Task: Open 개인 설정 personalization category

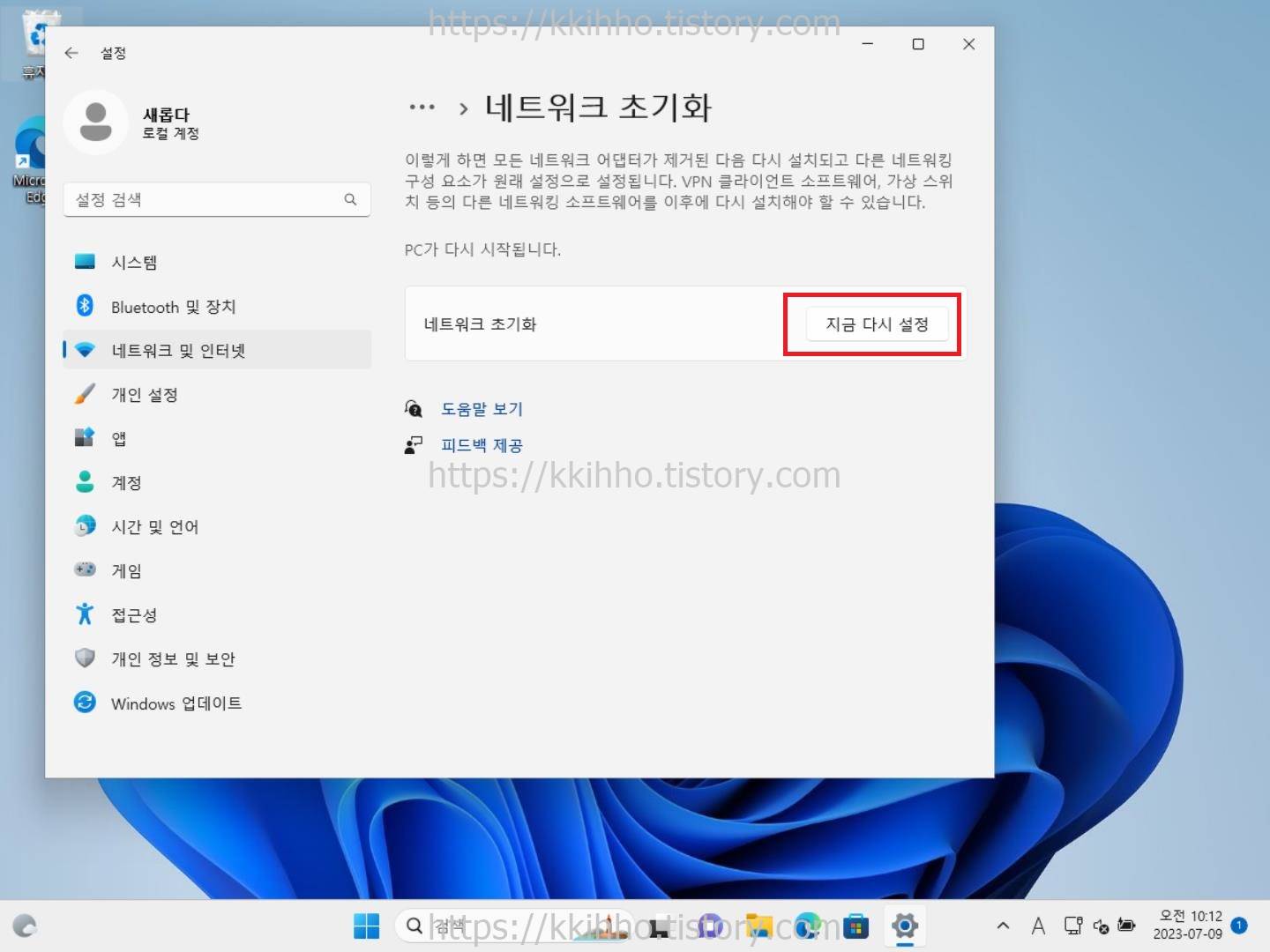Action: point(217,394)
